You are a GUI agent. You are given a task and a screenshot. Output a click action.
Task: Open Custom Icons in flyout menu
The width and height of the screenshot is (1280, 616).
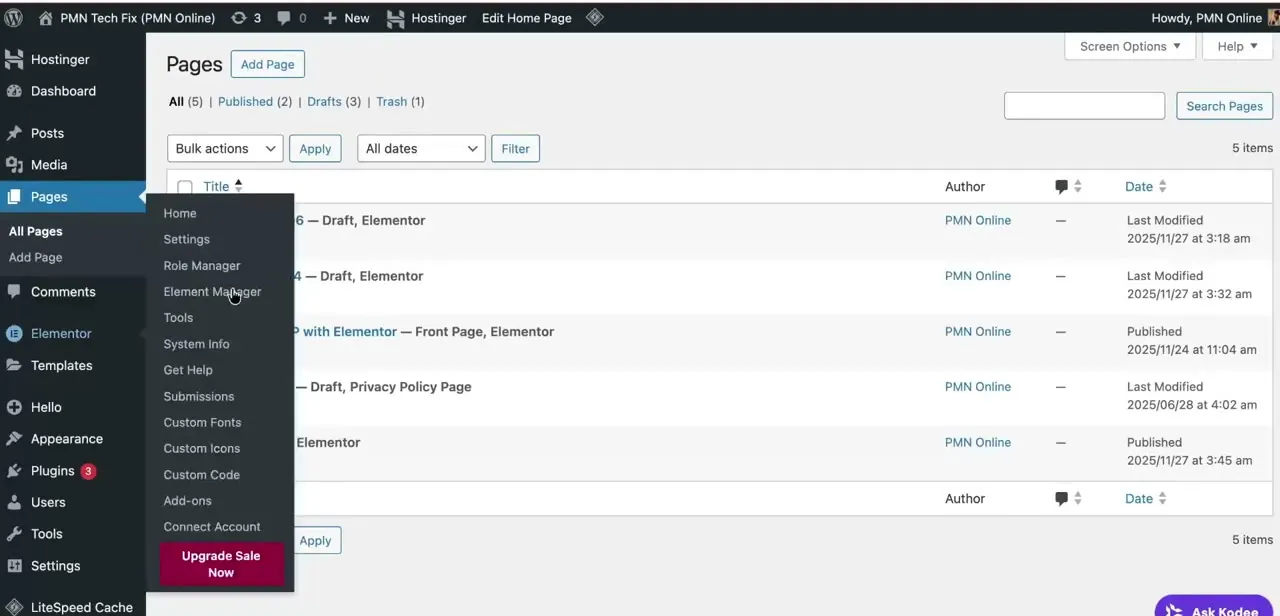[201, 448]
